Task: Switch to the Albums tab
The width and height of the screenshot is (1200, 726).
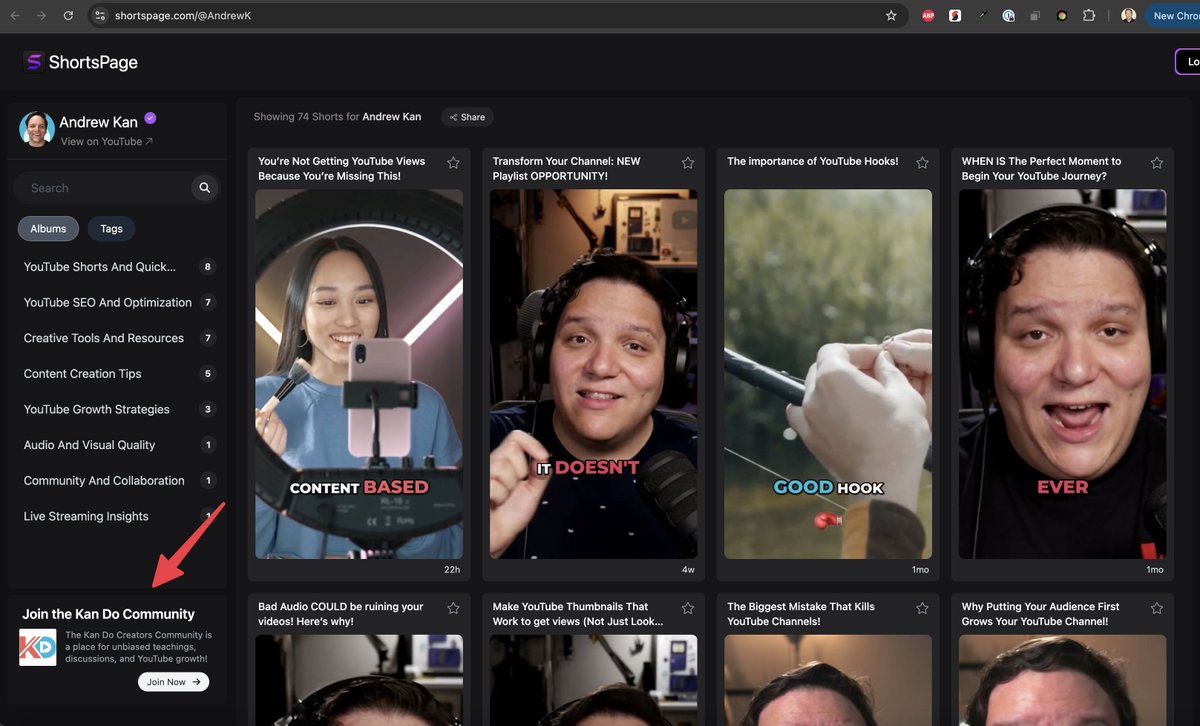Action: pyautogui.click(x=48, y=229)
